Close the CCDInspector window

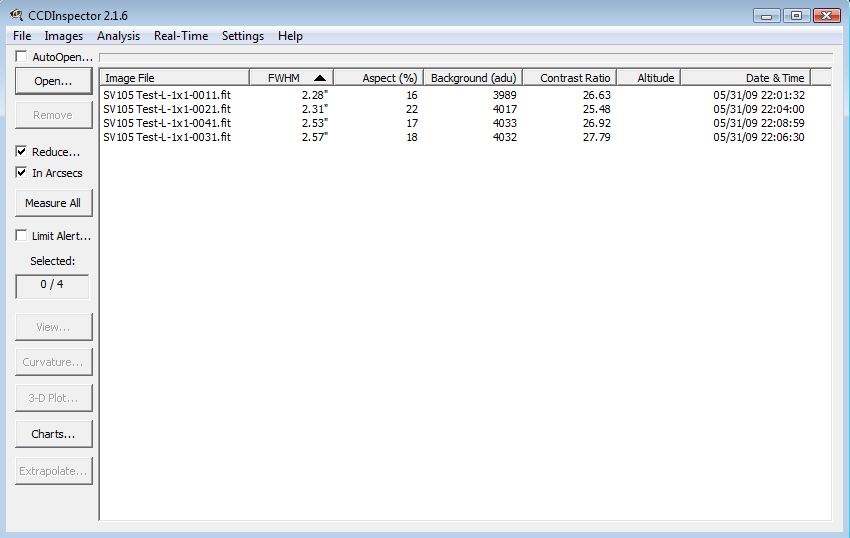827,16
